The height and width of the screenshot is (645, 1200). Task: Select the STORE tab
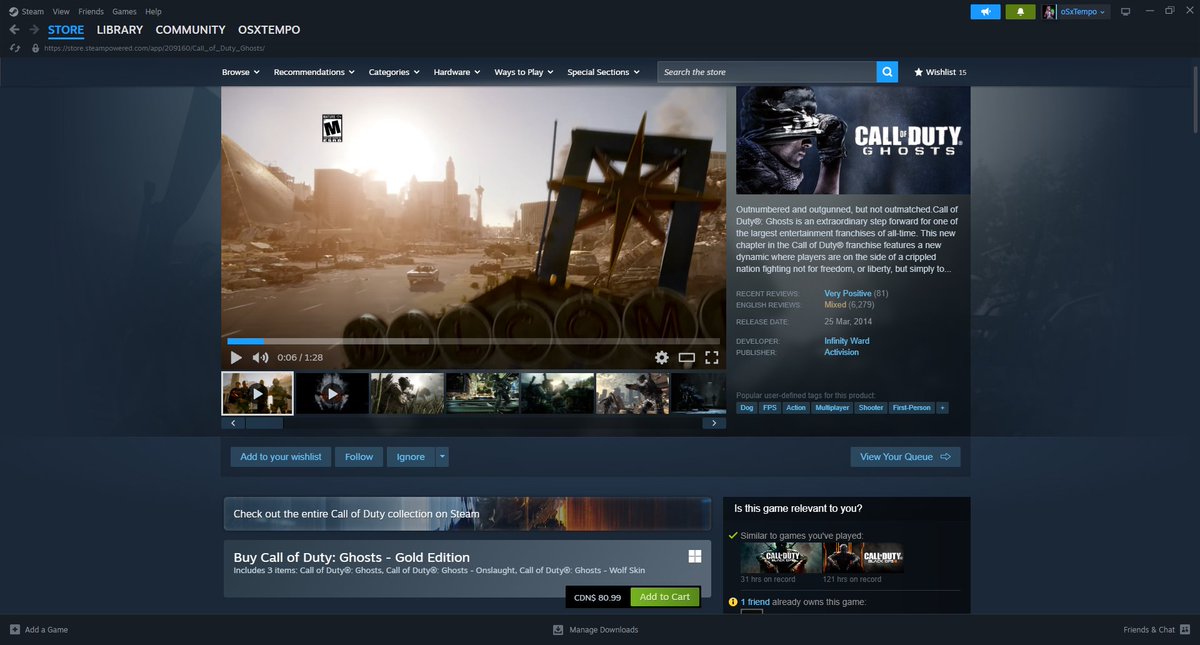[66, 30]
